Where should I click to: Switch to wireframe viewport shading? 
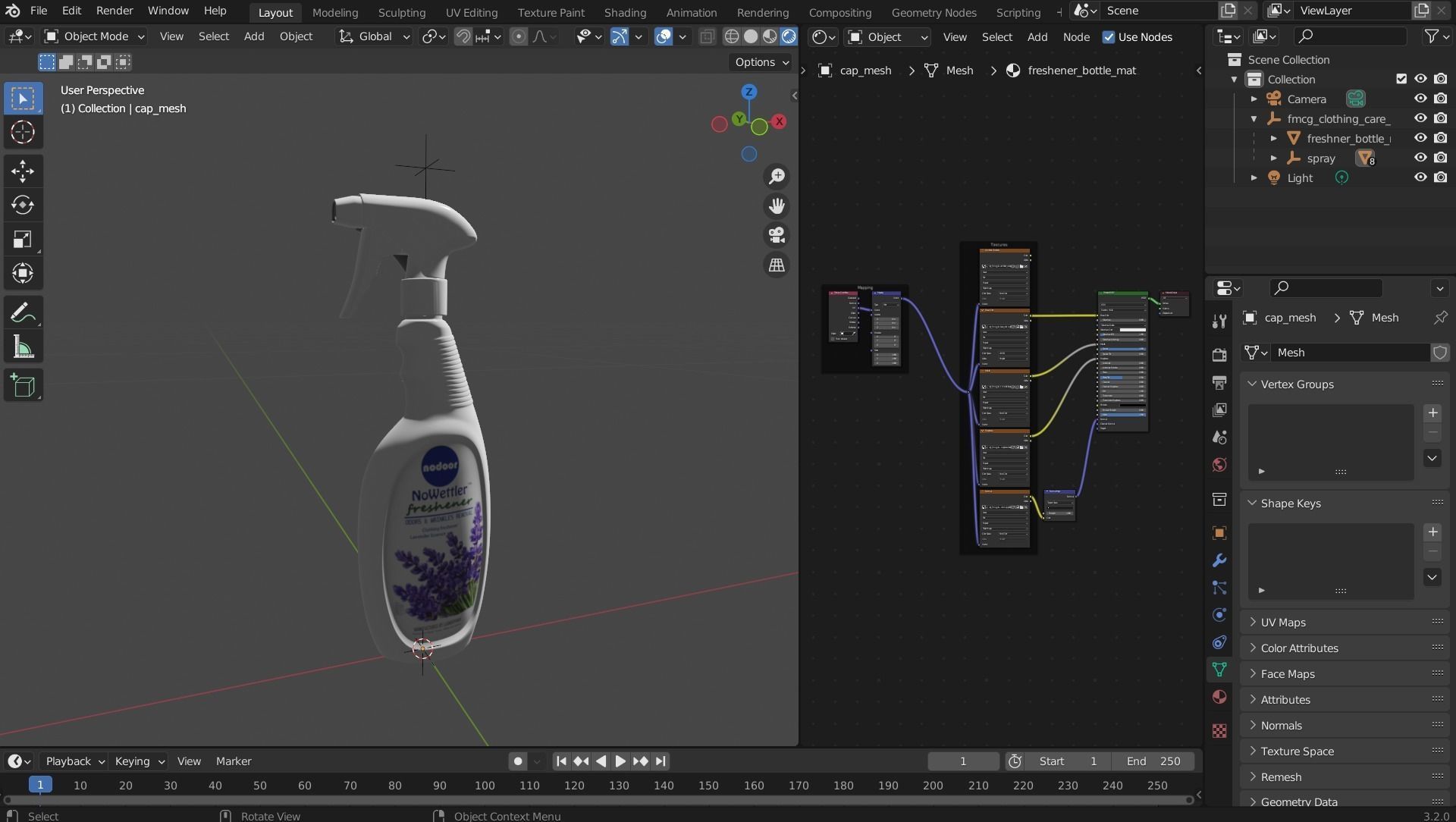point(732,36)
